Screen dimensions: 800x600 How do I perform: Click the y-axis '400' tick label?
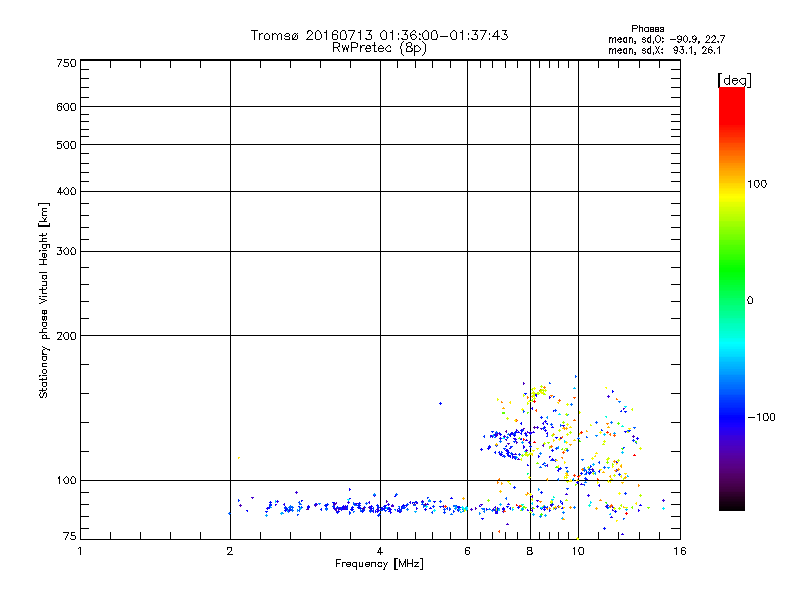point(66,191)
